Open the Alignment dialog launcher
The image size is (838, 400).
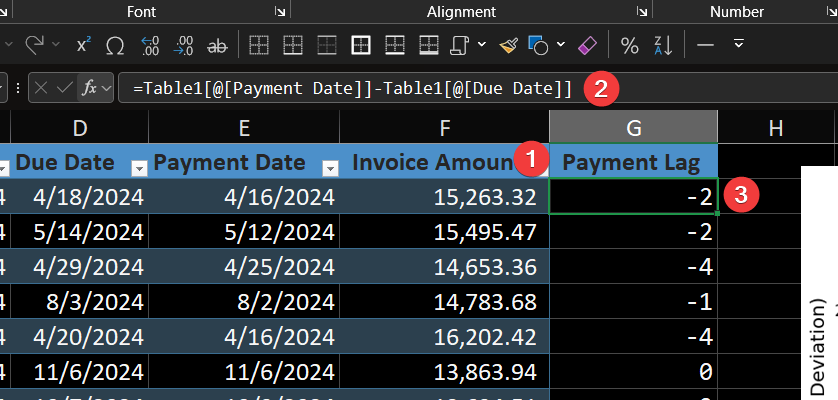[640, 12]
